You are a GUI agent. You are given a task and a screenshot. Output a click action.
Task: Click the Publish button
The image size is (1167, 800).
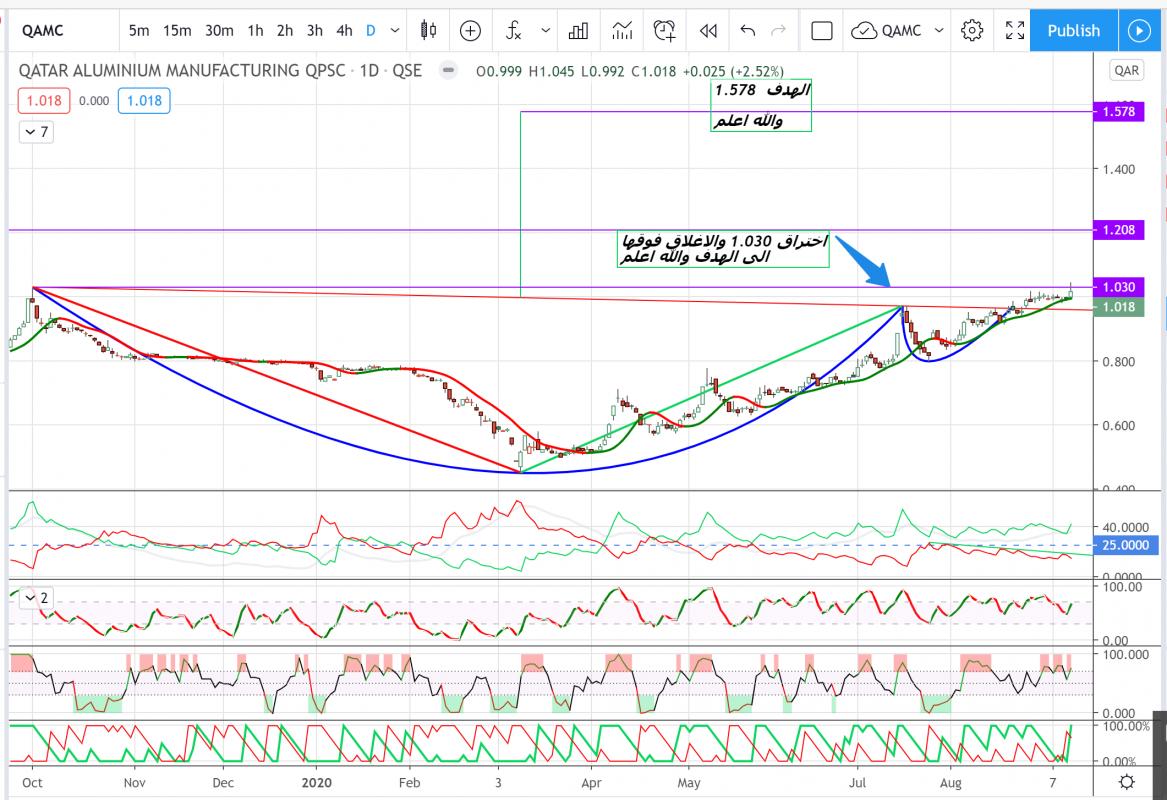coord(1073,30)
